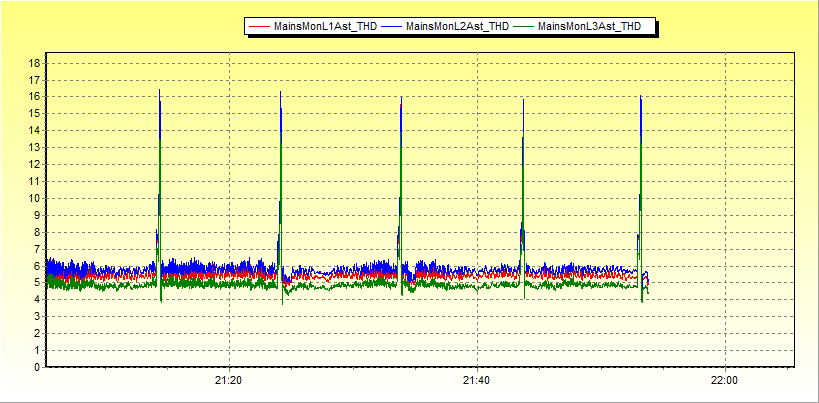The height and width of the screenshot is (403, 819).
Task: Select the 15 tick label on Y-axis
Action: (x=33, y=114)
